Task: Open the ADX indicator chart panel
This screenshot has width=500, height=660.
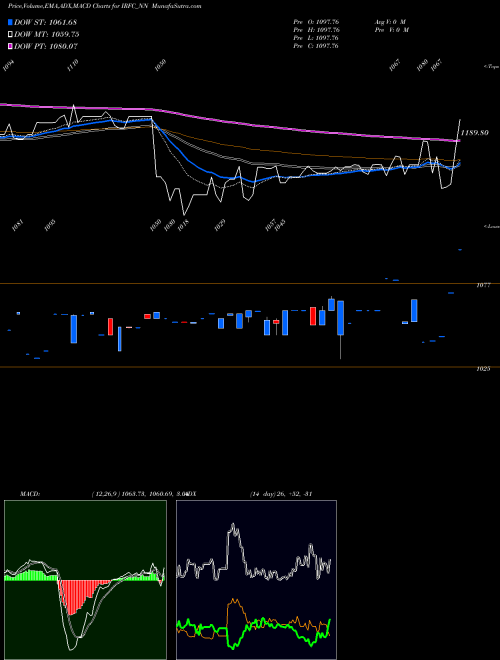Action: 256,580
